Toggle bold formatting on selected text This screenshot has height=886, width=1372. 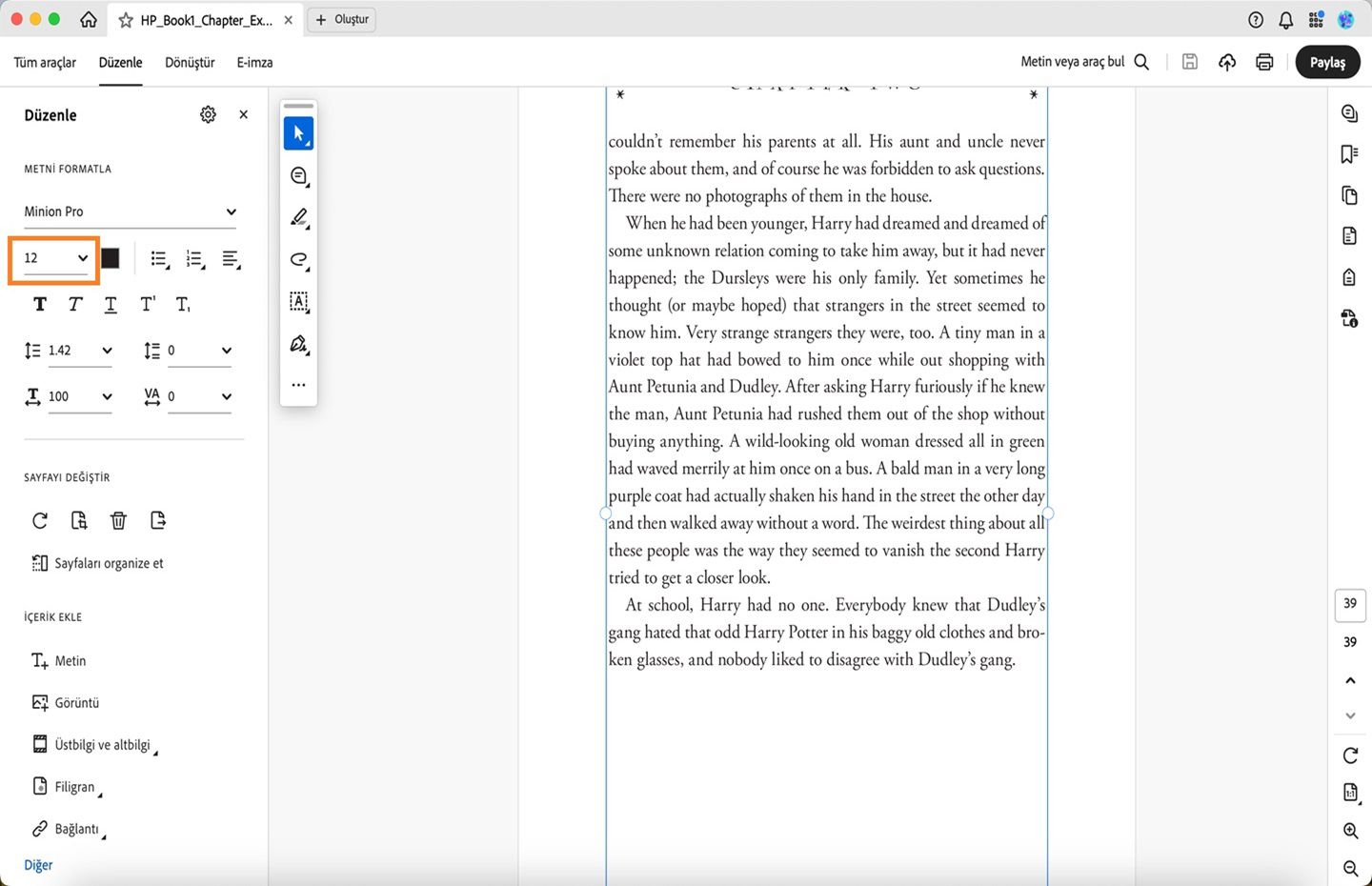[39, 304]
